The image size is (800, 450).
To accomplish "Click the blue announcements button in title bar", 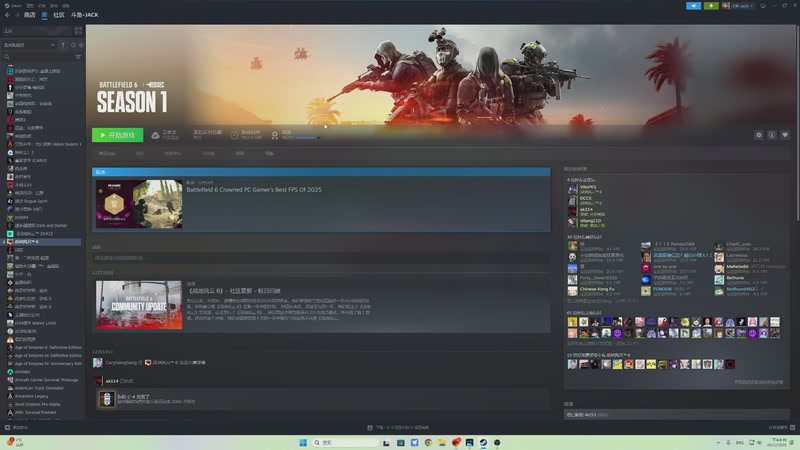I will click(x=693, y=6).
